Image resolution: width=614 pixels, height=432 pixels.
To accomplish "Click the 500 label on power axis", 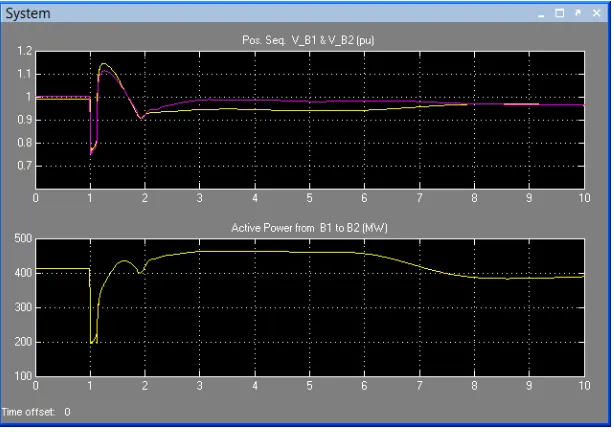I will [x=23, y=238].
